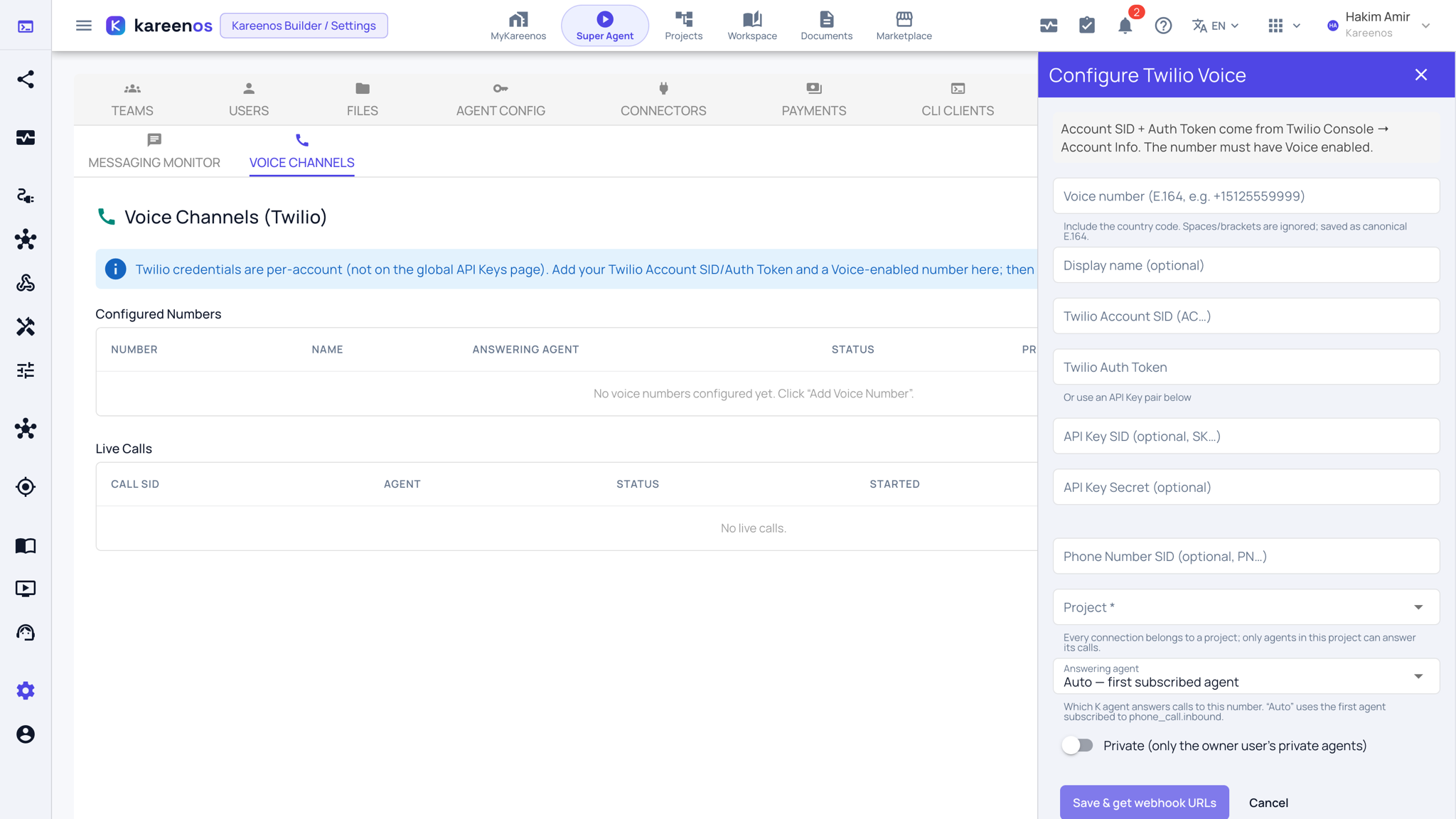Switch to the CLI Clients tab
This screenshot has height=819, width=1456.
[958, 100]
